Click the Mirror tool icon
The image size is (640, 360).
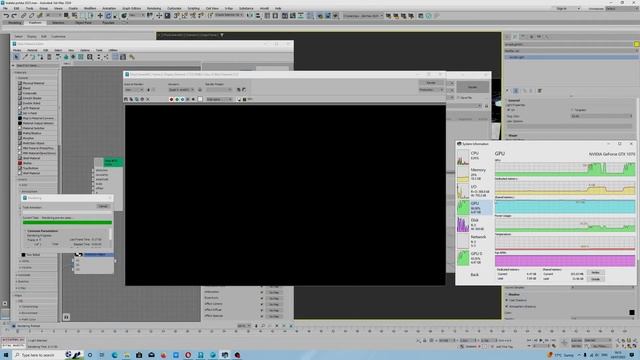[250, 16]
